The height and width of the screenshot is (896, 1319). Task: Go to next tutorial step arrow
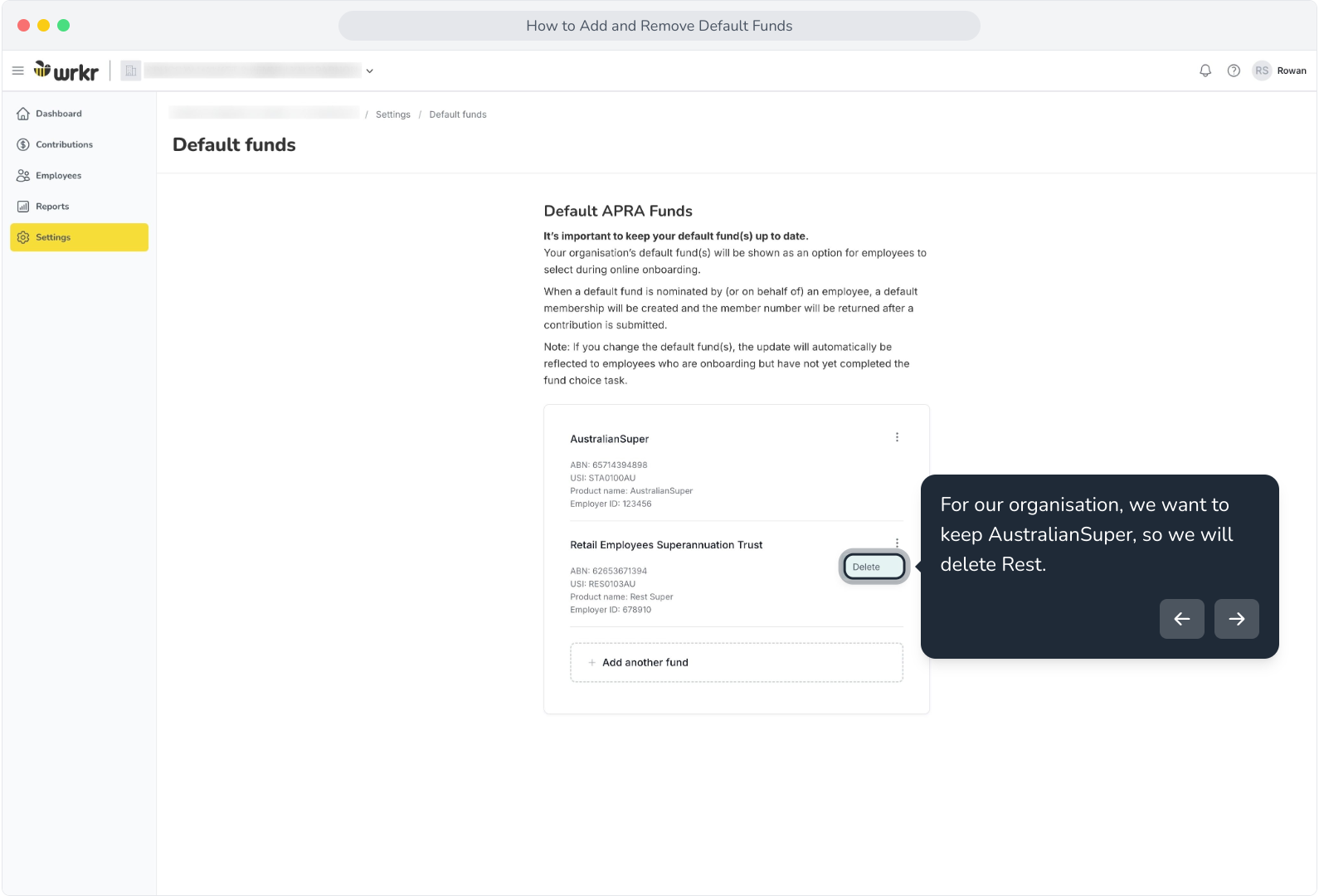1236,619
